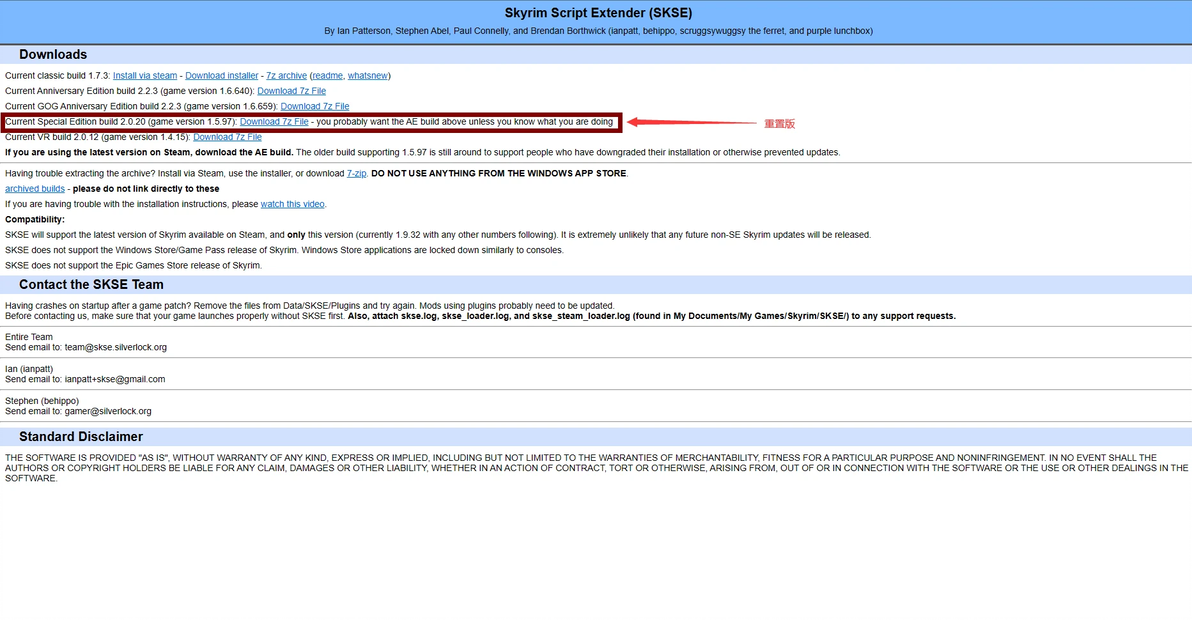The width and height of the screenshot is (1192, 620).
Task: Open the 7z archive link for classic build
Action: (x=287, y=76)
